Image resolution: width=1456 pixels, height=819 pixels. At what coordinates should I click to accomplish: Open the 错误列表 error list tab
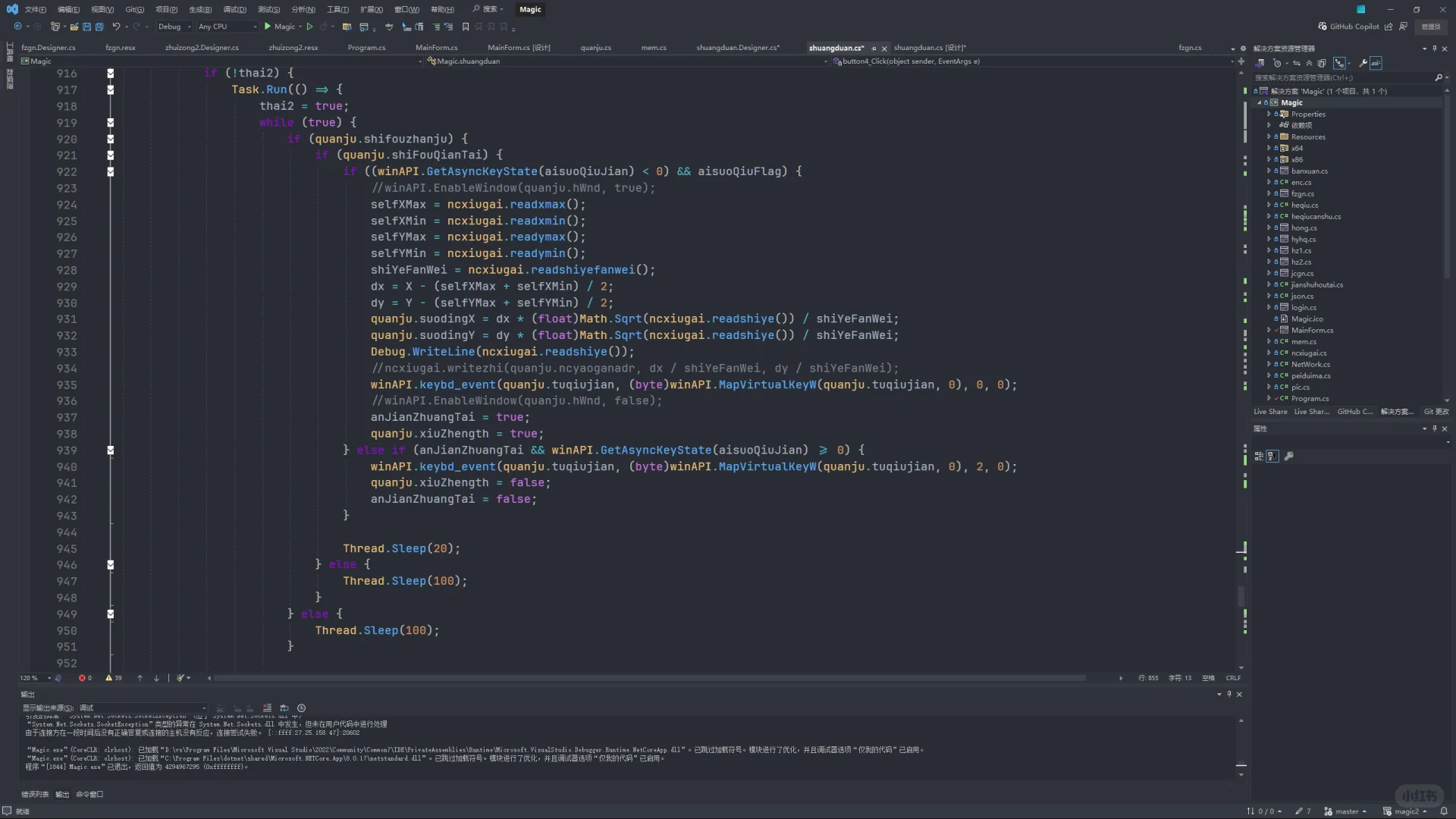point(35,795)
